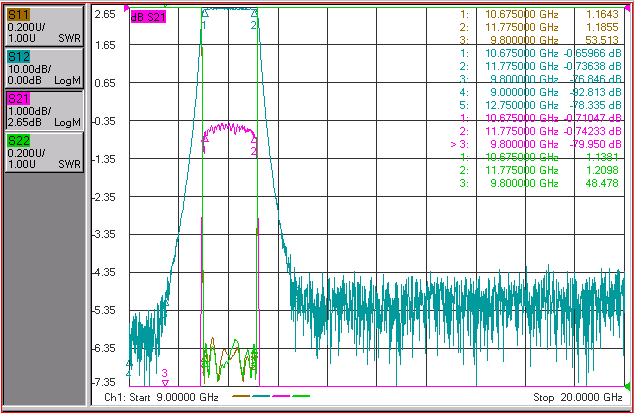634x413 pixels.
Task: Click magenta legend line for S21 trace
Action: point(281,396)
